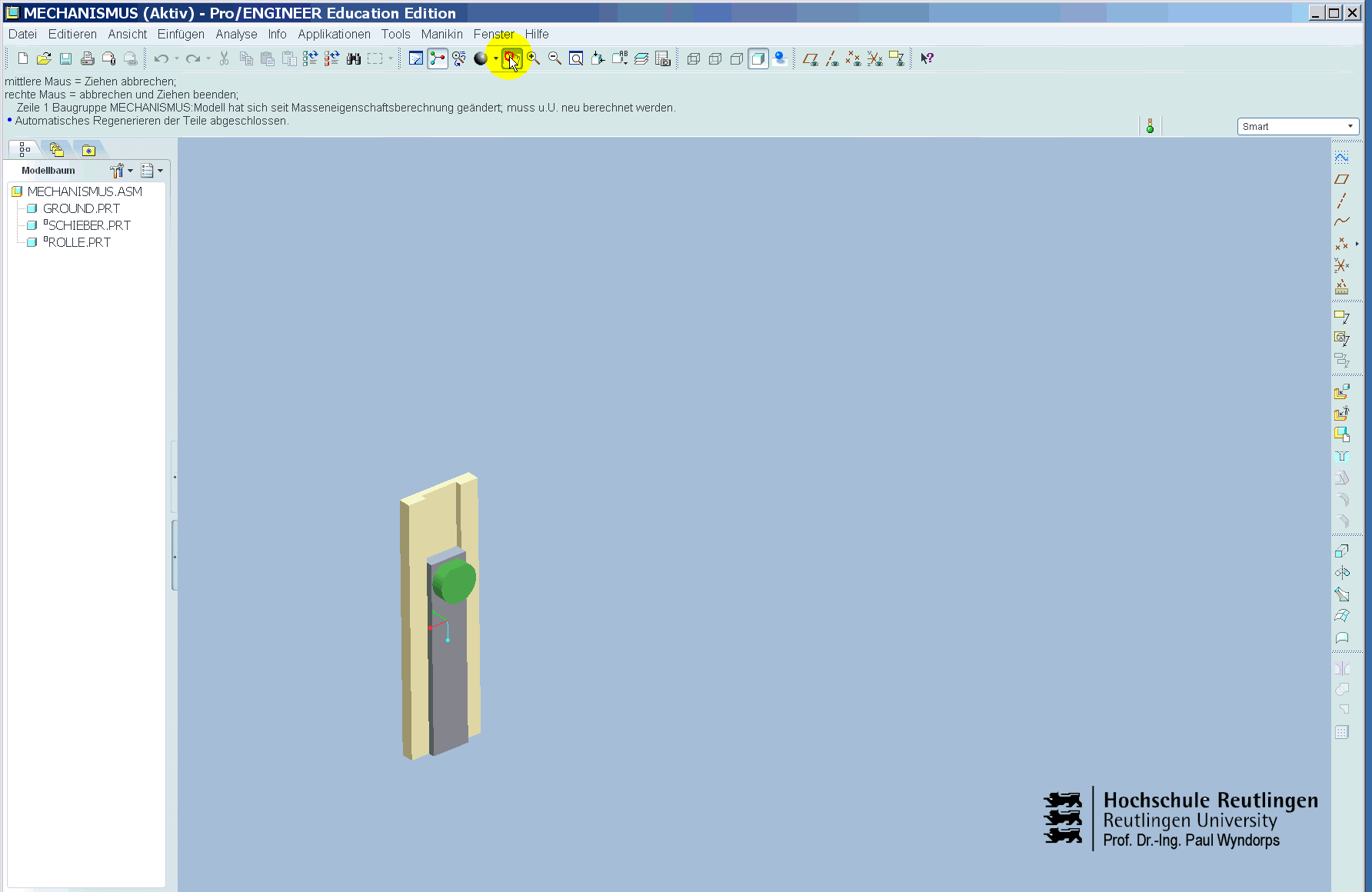Viewport: 1372px width, 892px height.
Task: Click the traffic light regeneration status icon
Action: [1150, 127]
